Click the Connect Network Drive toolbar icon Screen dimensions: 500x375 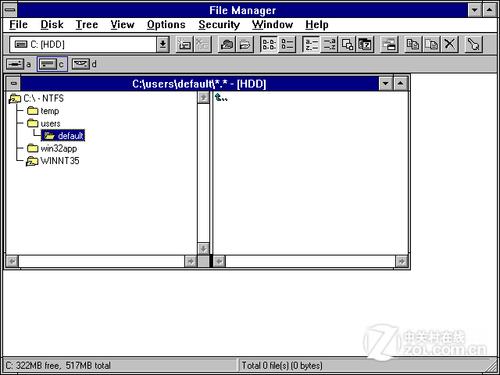184,44
